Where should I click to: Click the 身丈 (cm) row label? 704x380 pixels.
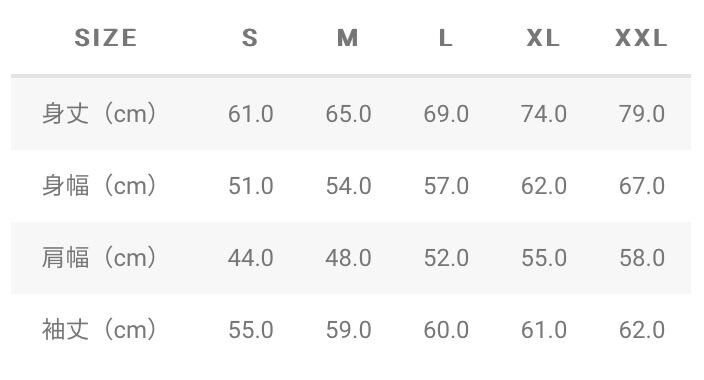coord(99,114)
